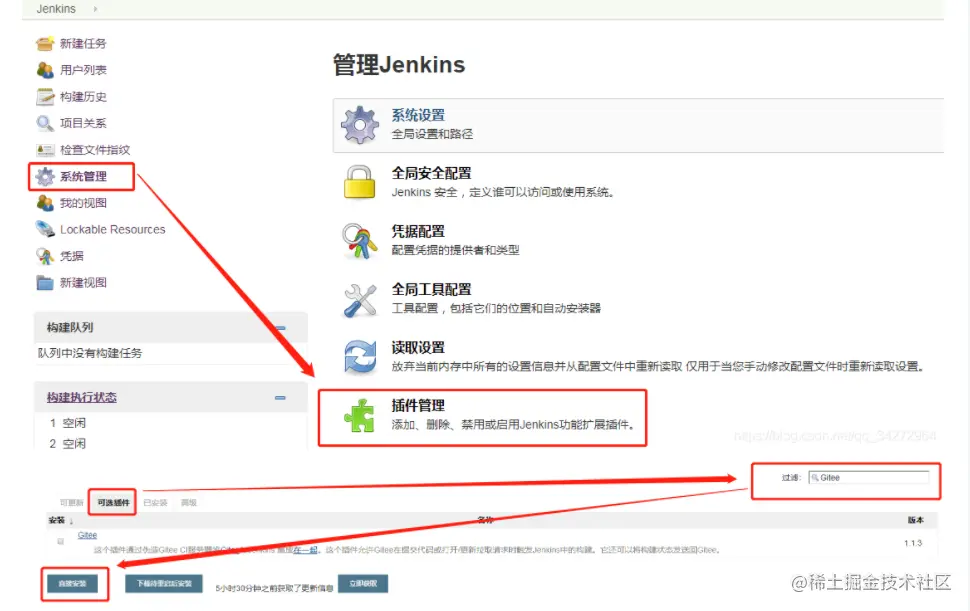Image resolution: width=970 pixels, height=611 pixels.
Task: Focus the 过滤 filter field containing Gitee
Action: pyautogui.click(x=869, y=477)
